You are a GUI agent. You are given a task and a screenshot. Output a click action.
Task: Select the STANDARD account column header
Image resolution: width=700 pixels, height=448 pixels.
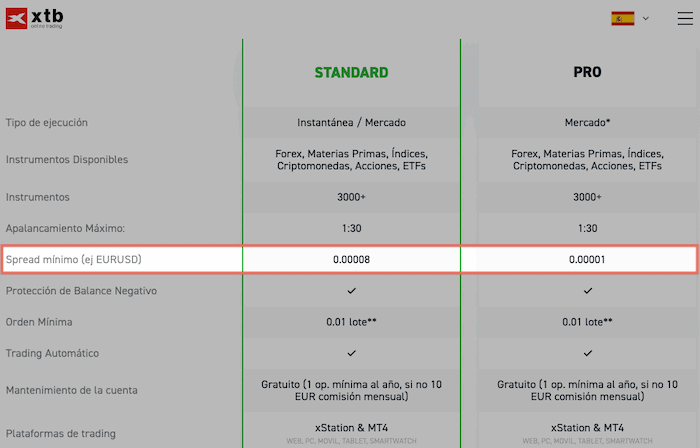tap(351, 72)
